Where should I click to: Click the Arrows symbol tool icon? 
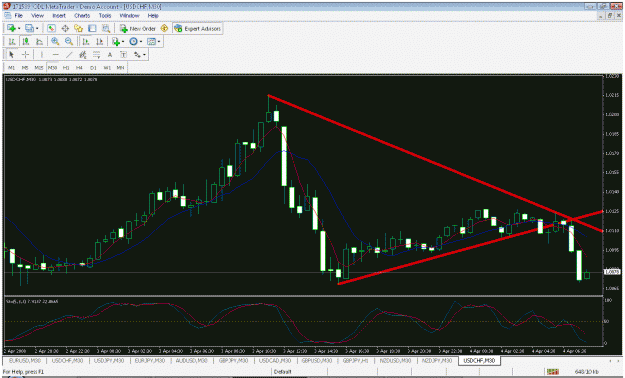137,54
